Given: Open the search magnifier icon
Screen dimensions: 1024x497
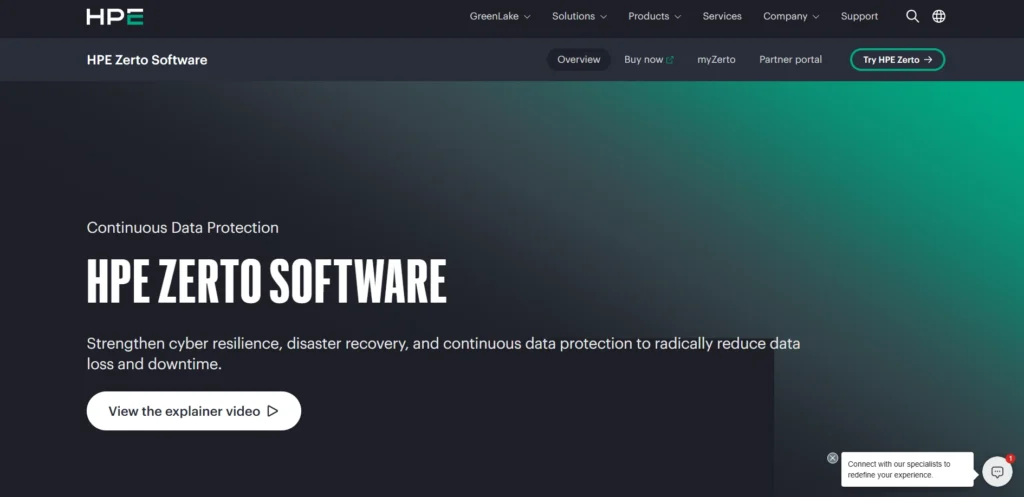Looking at the screenshot, I should point(912,16).
